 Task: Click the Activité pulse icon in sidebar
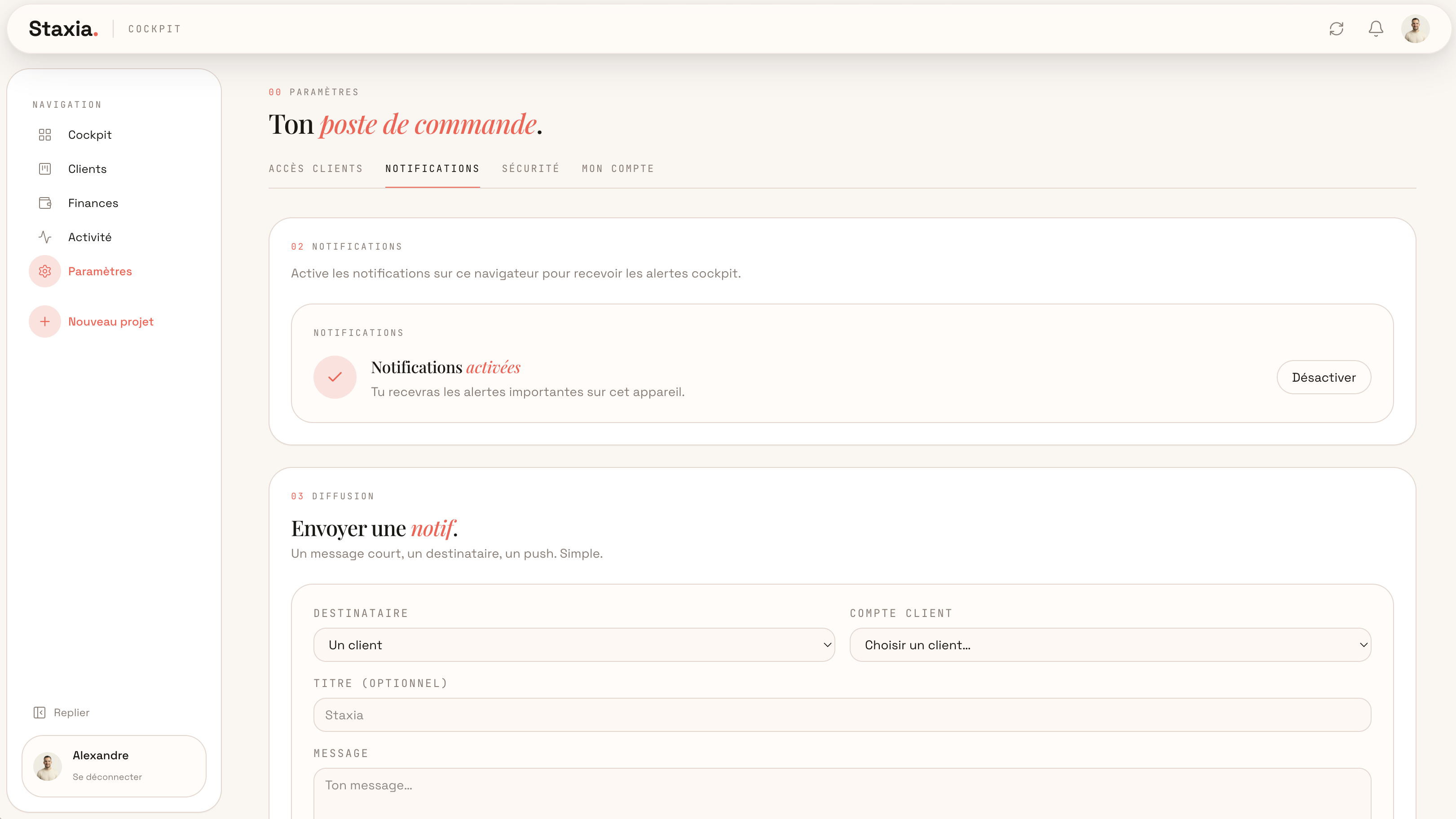click(x=44, y=237)
